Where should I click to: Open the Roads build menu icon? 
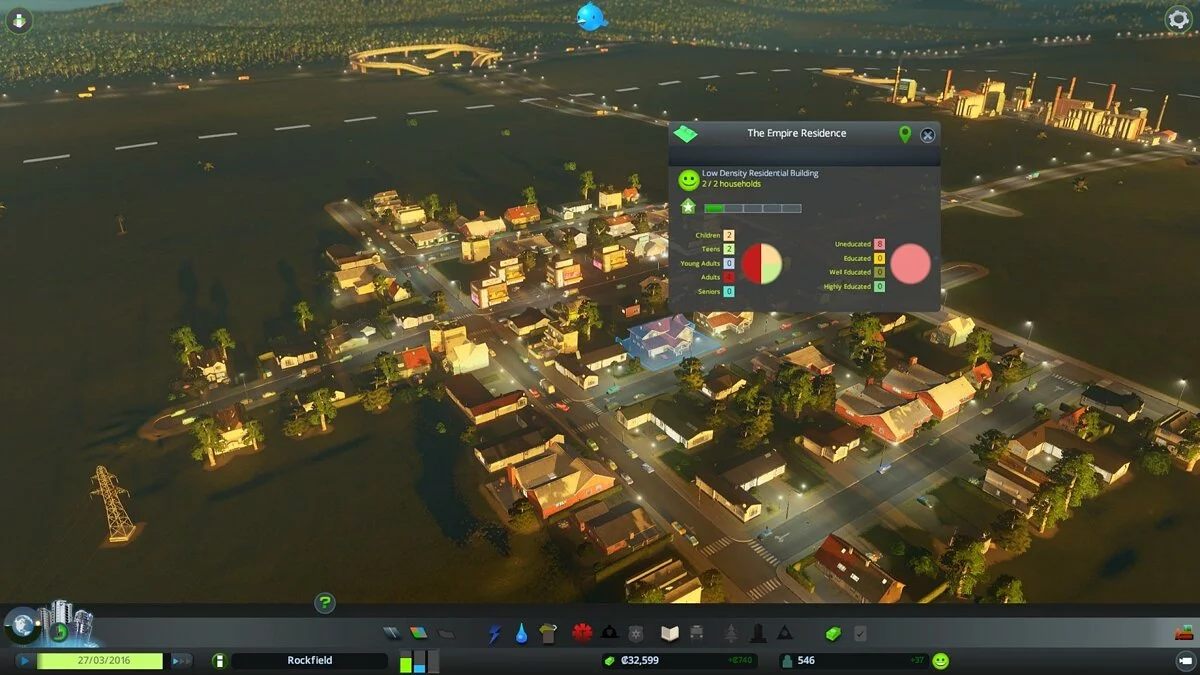click(x=392, y=633)
